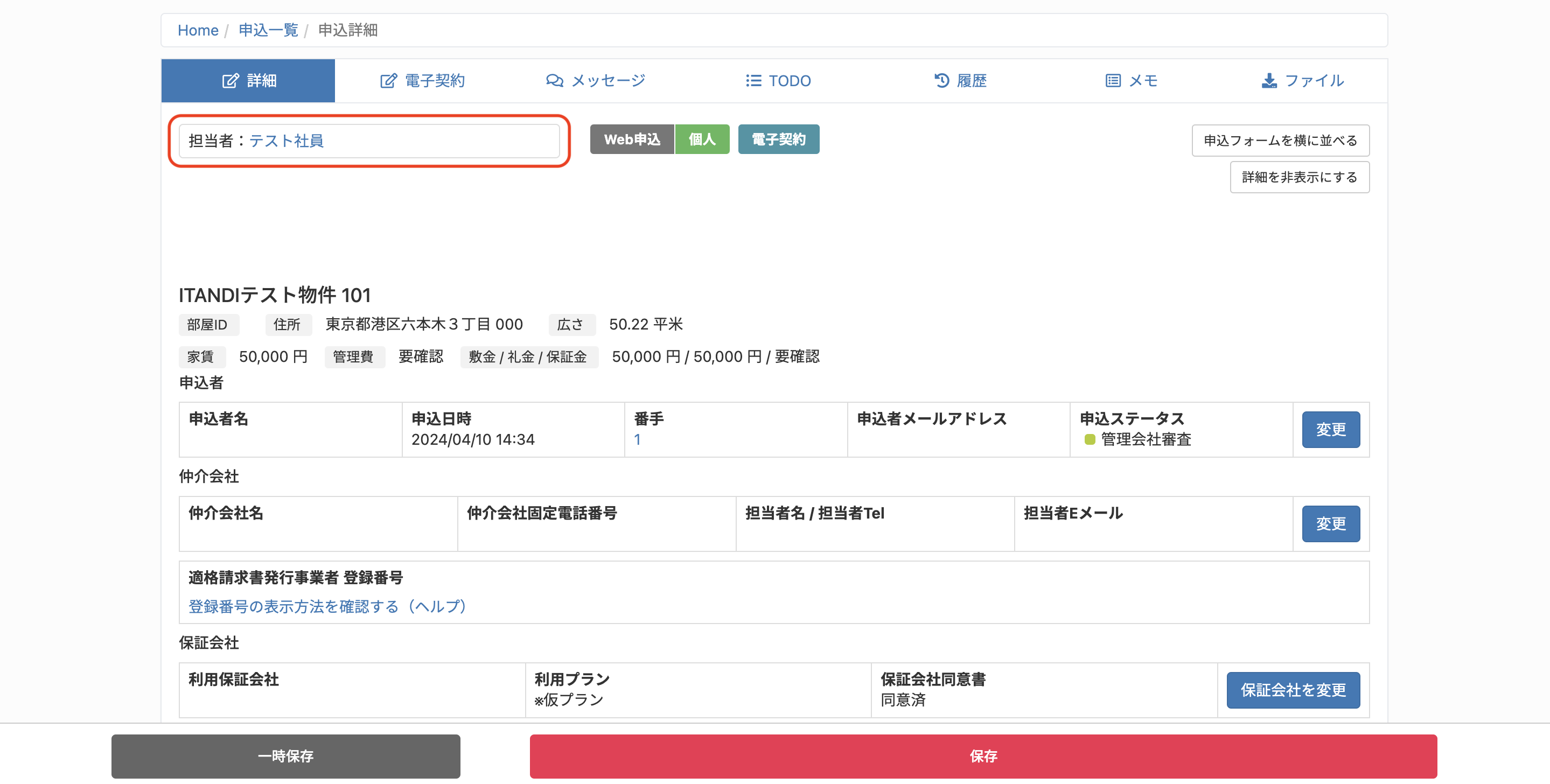
Task: Click the 番手 number 1 link
Action: coord(637,440)
